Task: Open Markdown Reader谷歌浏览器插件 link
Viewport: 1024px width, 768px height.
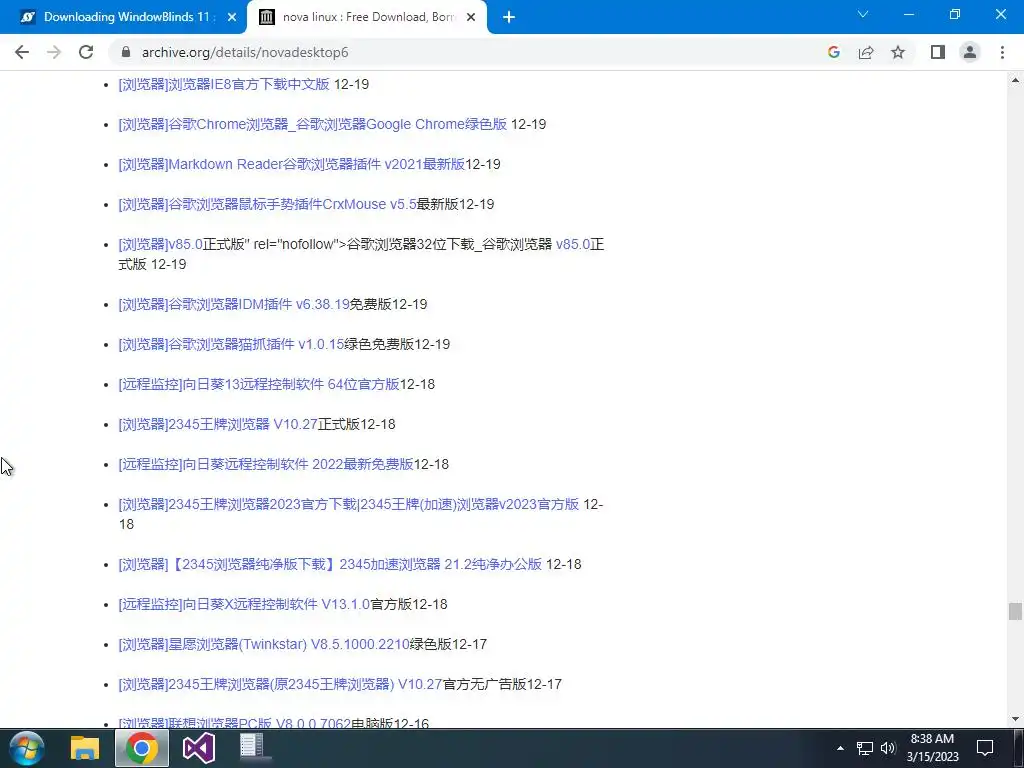Action: point(291,164)
